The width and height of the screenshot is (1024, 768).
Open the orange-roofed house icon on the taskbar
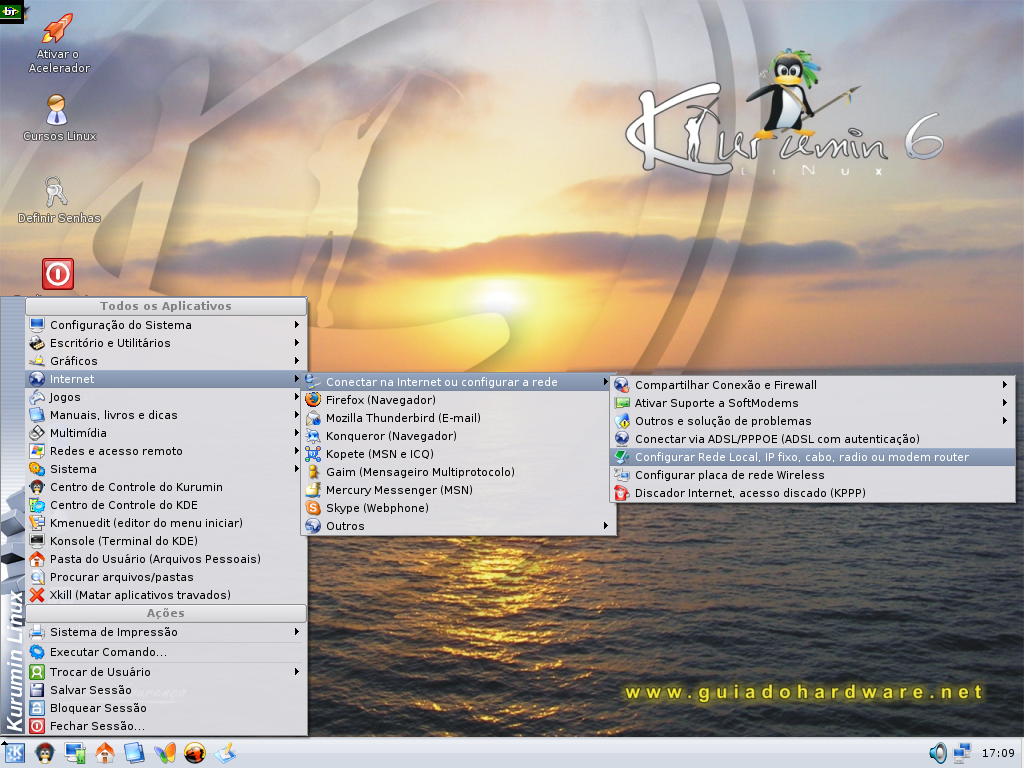(x=104, y=753)
